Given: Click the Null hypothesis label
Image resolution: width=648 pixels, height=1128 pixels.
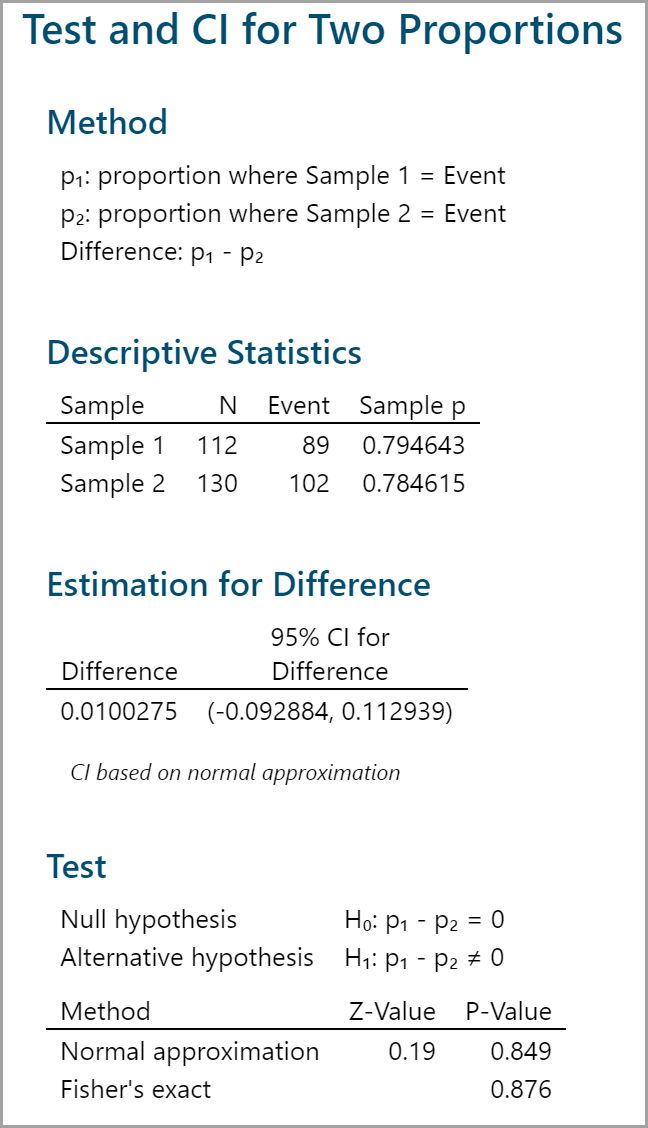Looking at the screenshot, I should [149, 920].
